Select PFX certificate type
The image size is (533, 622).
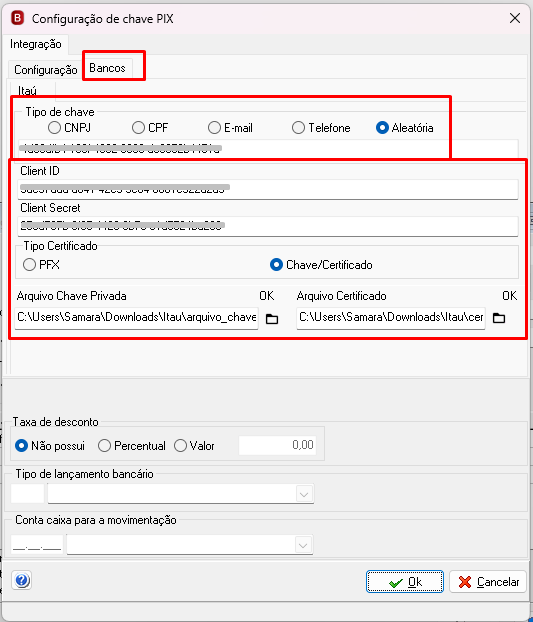click(42, 265)
